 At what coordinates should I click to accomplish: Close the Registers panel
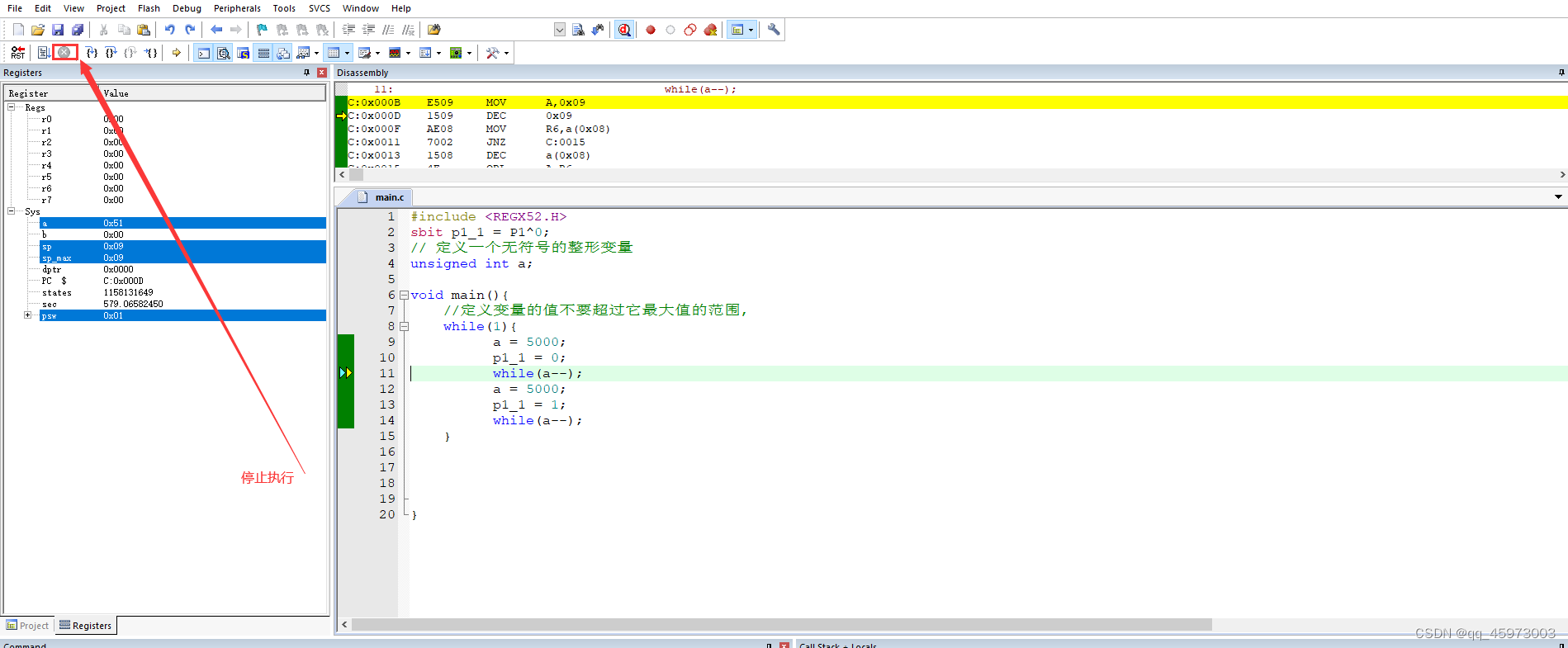tap(322, 73)
